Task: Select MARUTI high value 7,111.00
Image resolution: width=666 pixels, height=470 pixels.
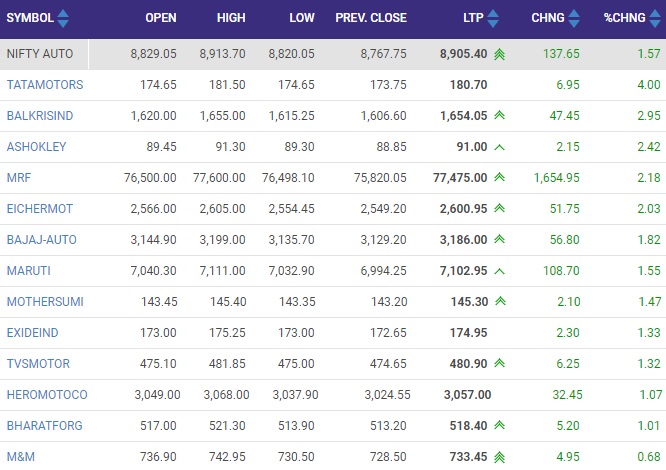Action: coord(223,270)
